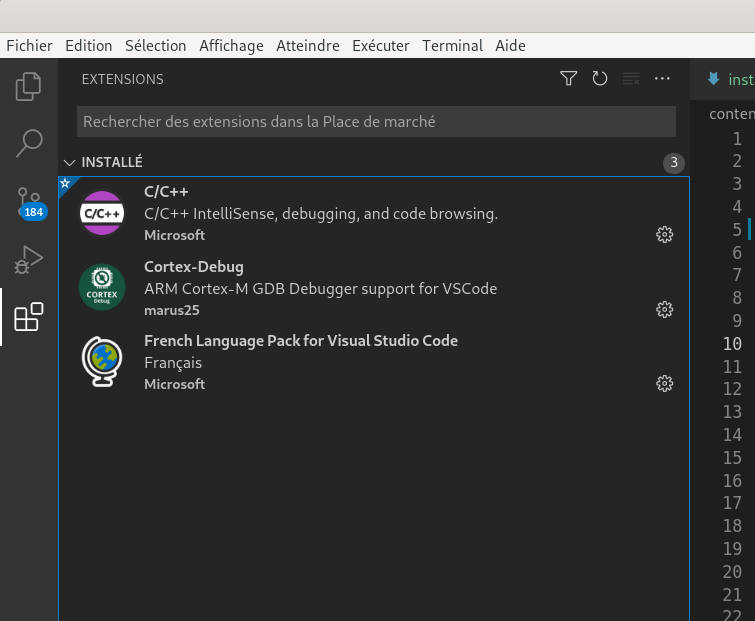Screen dimensions: 755x621
Task: Open settings gear for C/C++ extension
Action: point(664,234)
